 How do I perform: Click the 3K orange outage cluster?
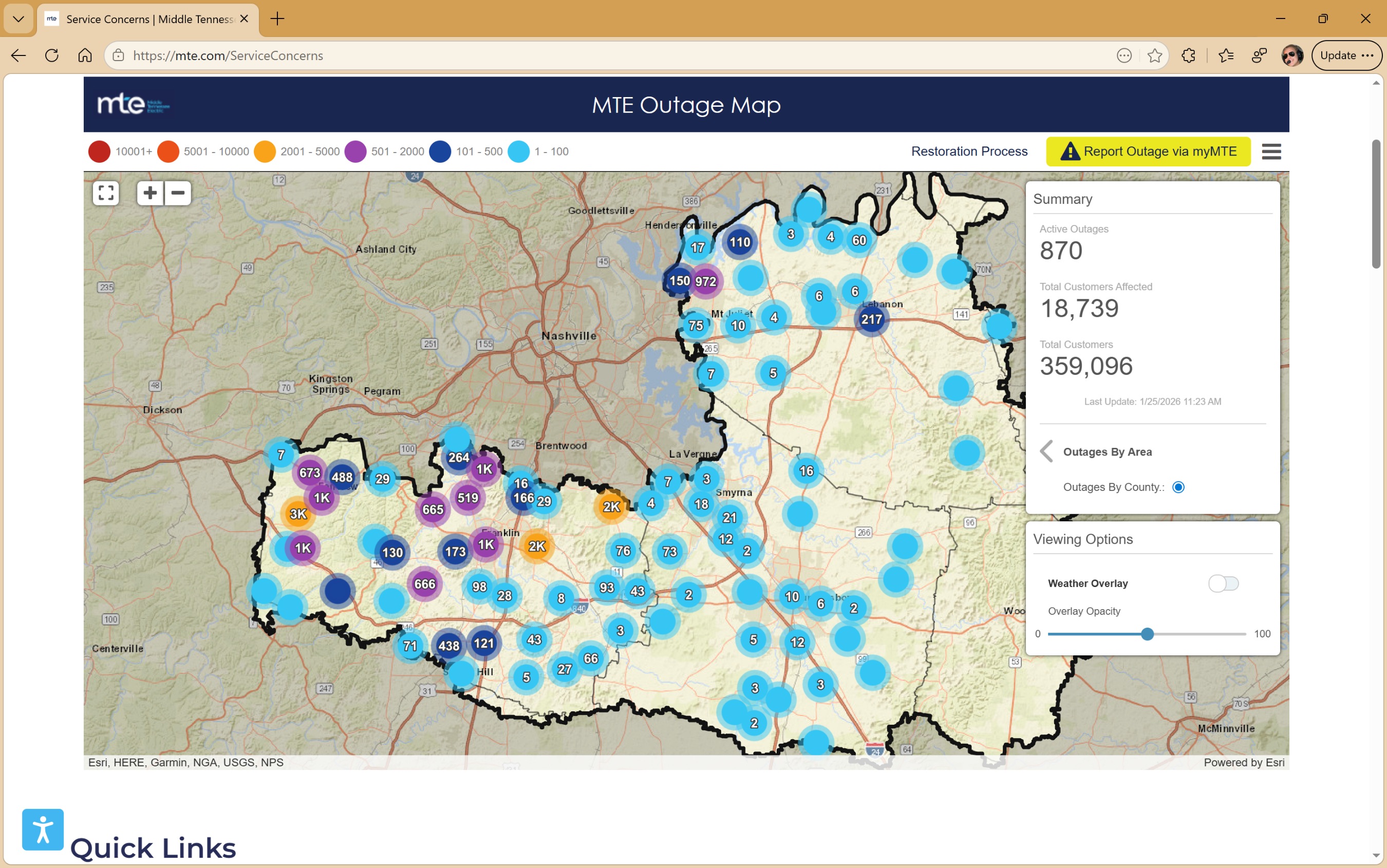point(297,514)
